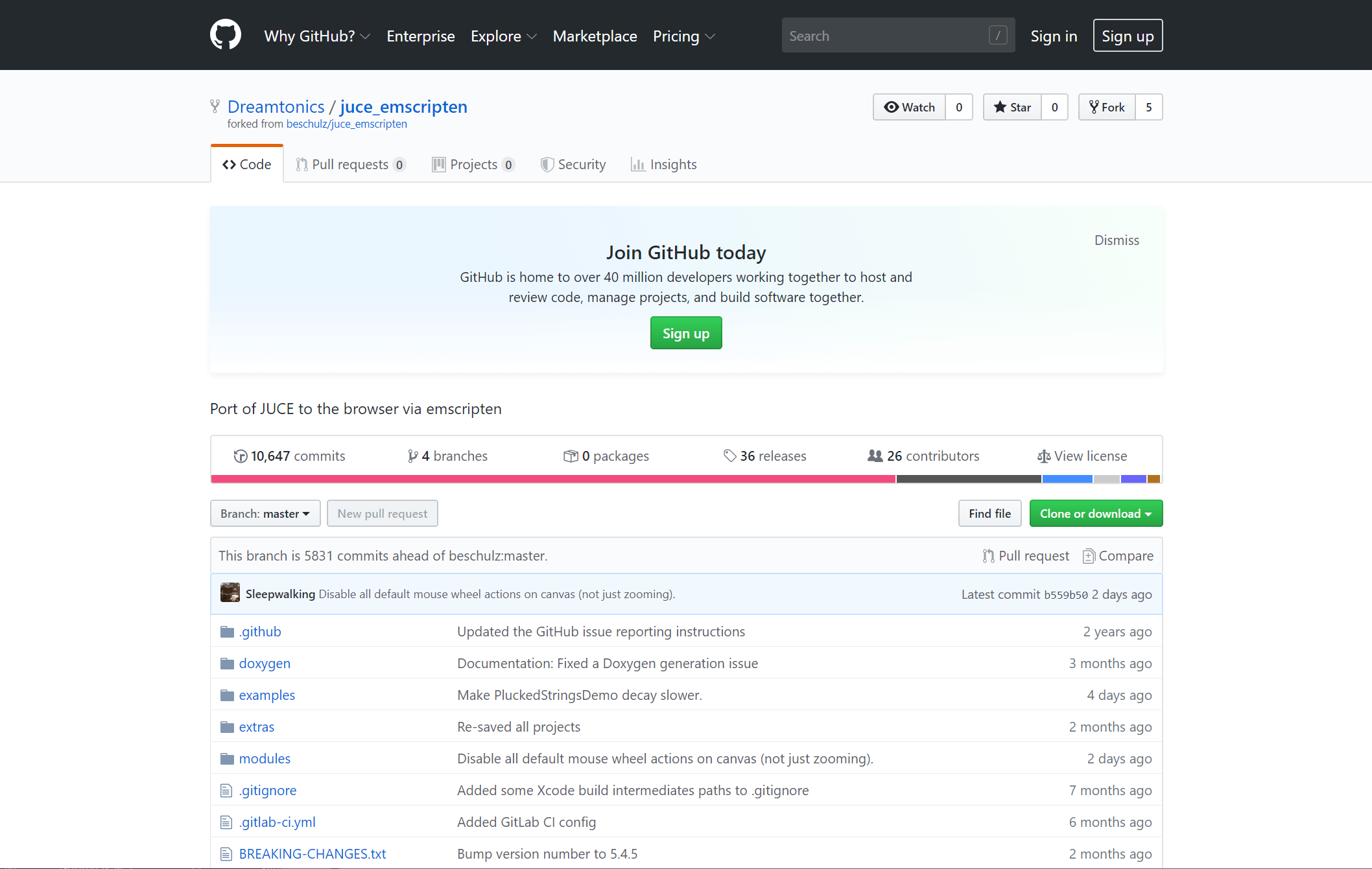Image resolution: width=1372 pixels, height=869 pixels.
Task: Click the Find file button
Action: point(989,513)
